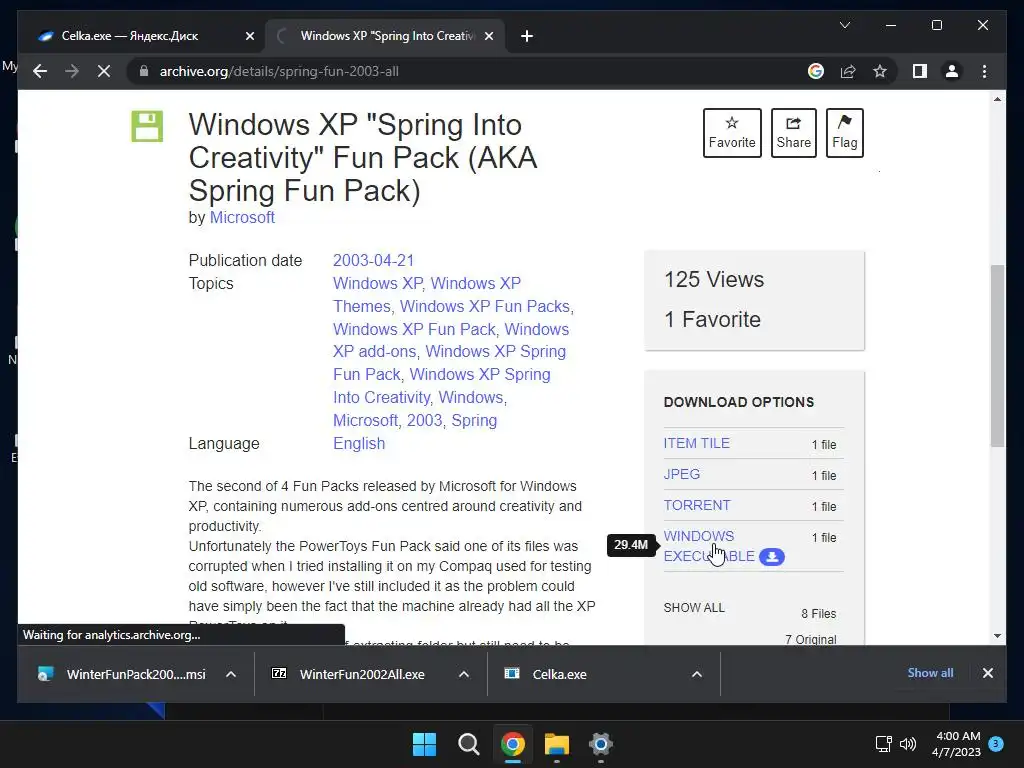Screen dimensions: 1024x768
Task: Favorite this archive item
Action: pos(732,133)
